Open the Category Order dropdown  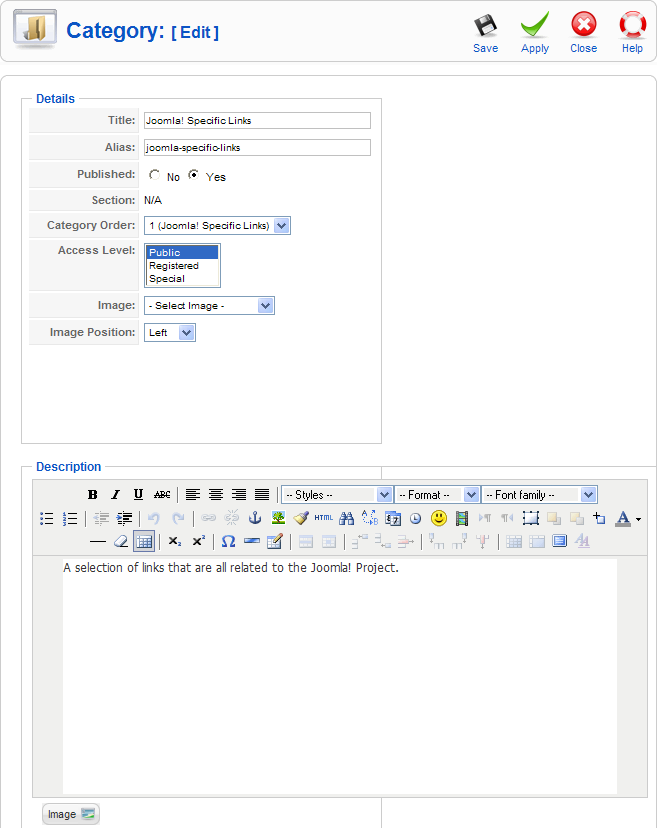tap(217, 226)
